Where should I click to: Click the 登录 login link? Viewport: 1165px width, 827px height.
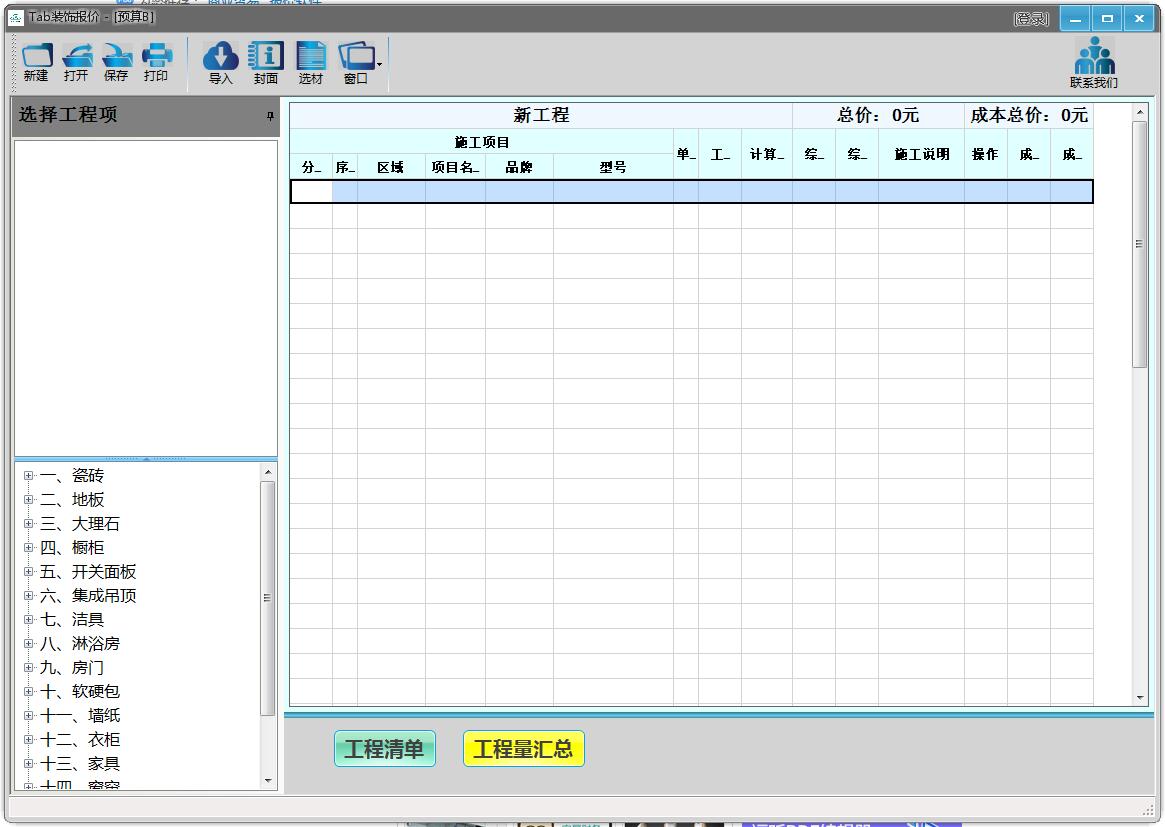(1030, 19)
